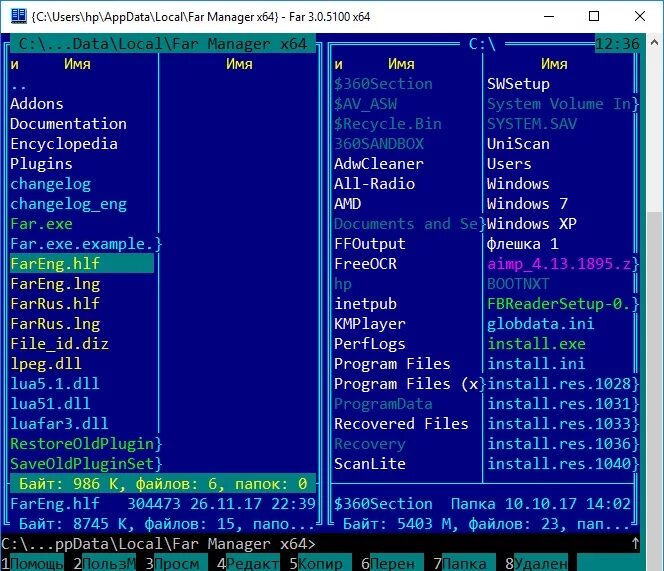
Task: Select the Windows XP folder
Action: (531, 224)
